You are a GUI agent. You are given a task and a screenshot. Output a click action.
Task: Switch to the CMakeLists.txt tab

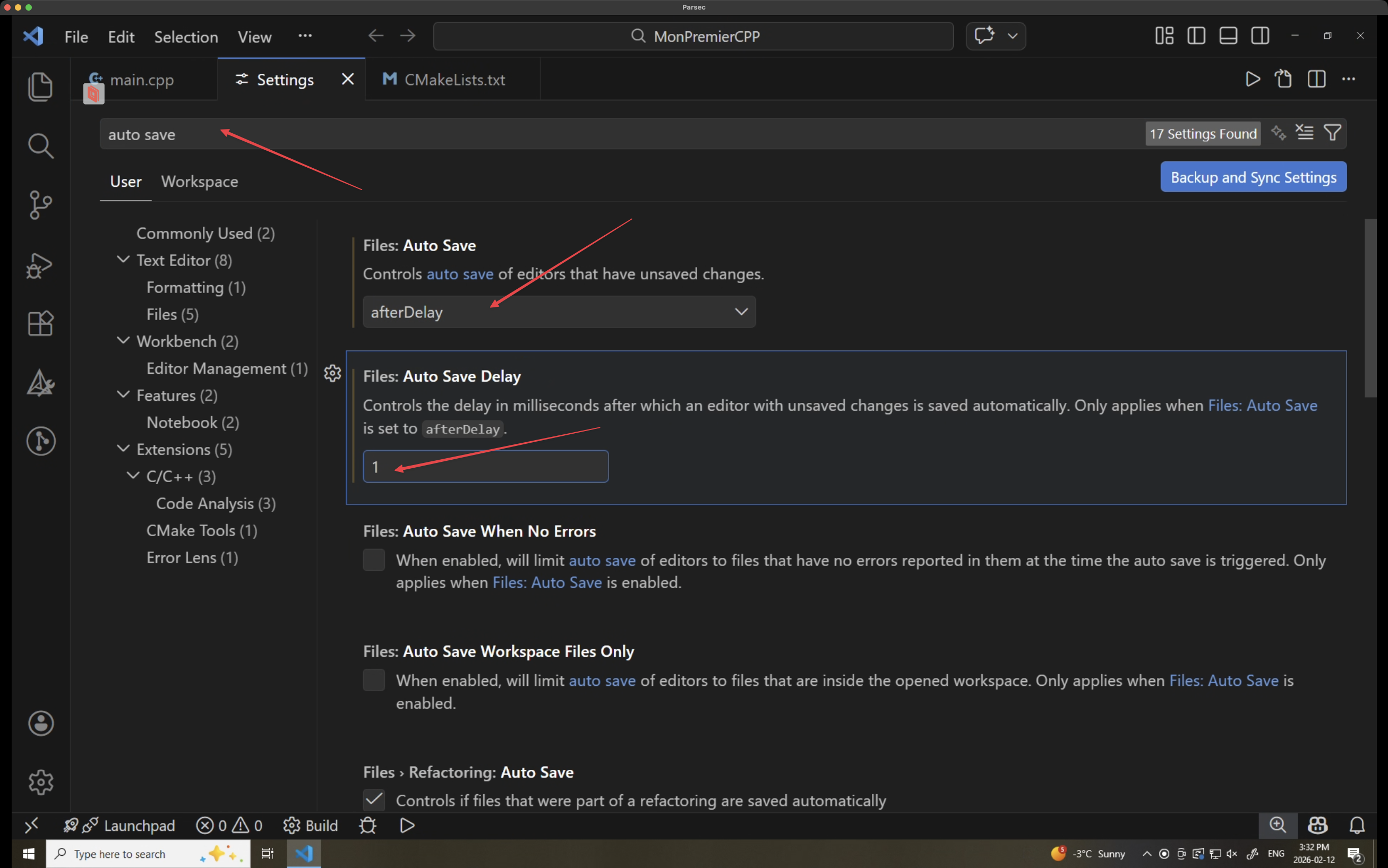click(x=452, y=79)
